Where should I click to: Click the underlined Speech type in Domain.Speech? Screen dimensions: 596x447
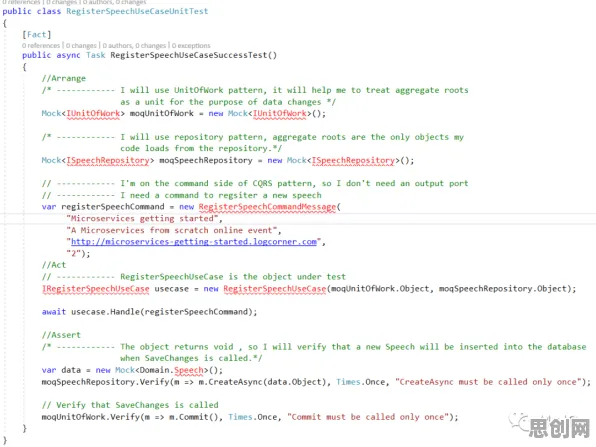(189, 370)
